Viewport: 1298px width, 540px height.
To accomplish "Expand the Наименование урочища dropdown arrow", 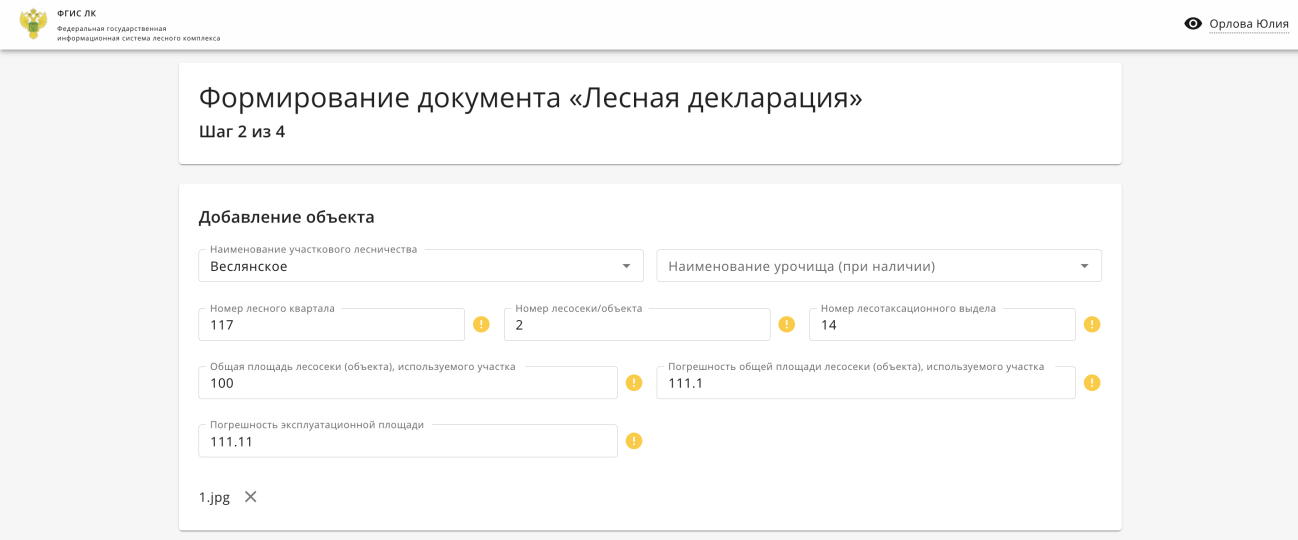I will [x=1084, y=266].
